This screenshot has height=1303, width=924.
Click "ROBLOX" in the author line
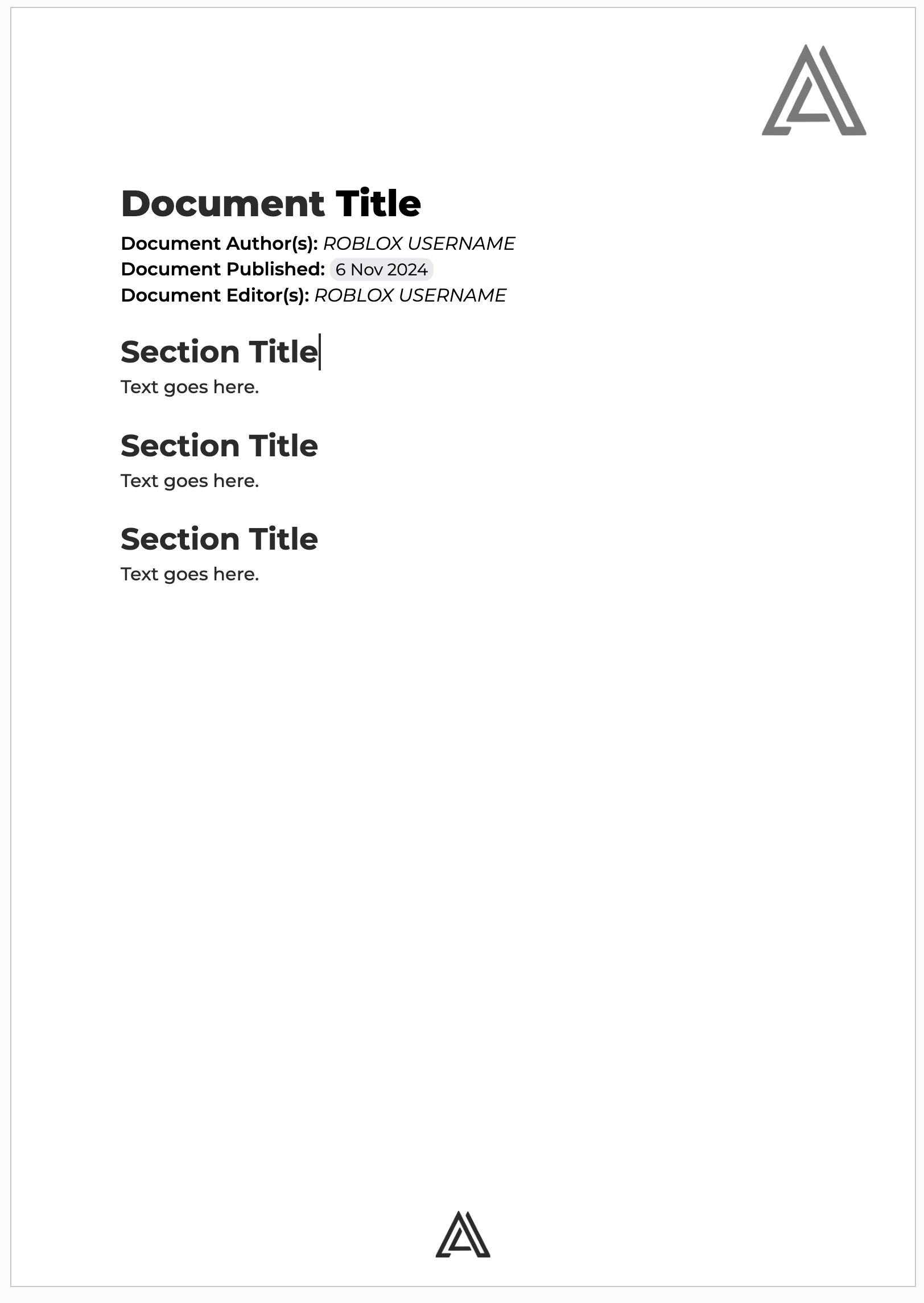coord(363,244)
